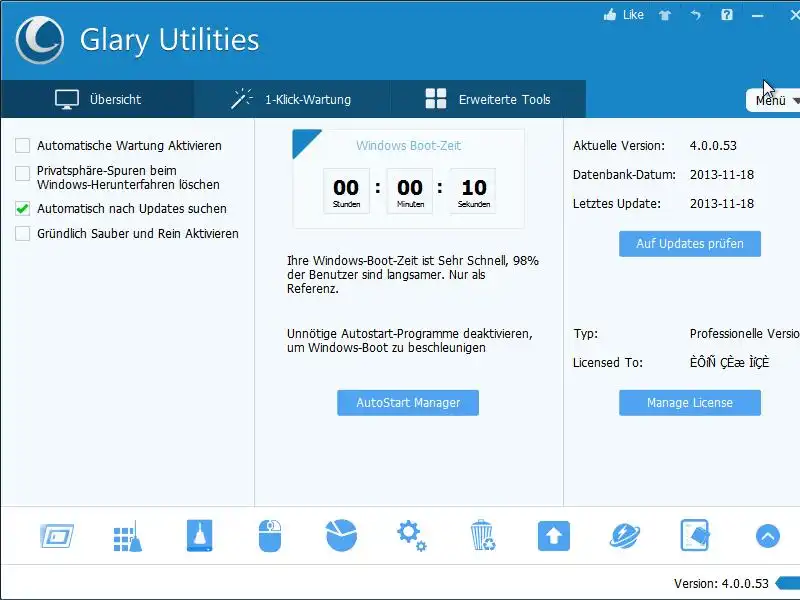The image size is (800, 600).
Task: Click the Manage License button
Action: [x=690, y=403]
